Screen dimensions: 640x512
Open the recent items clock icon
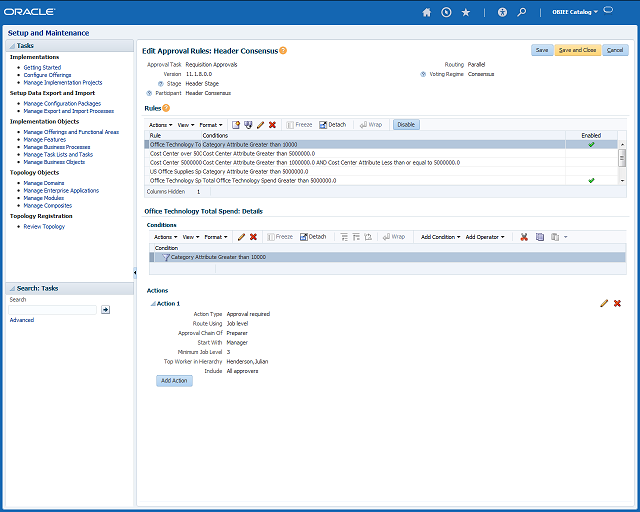446,12
